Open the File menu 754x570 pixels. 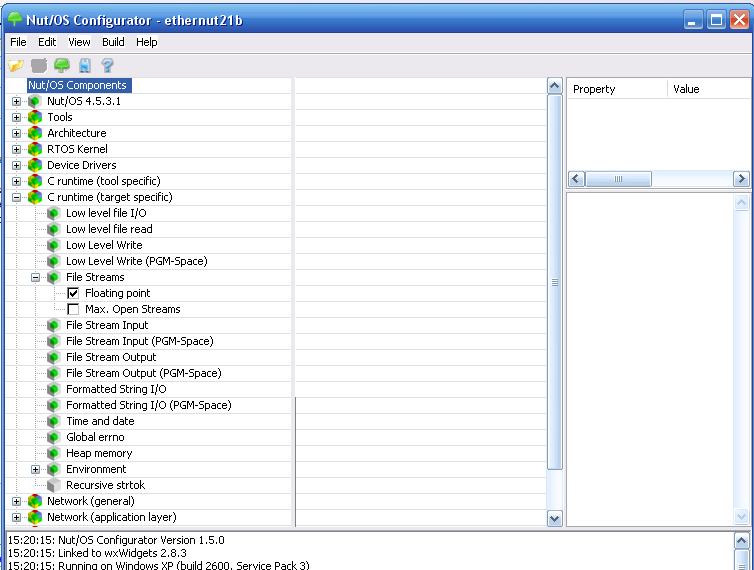pos(18,42)
